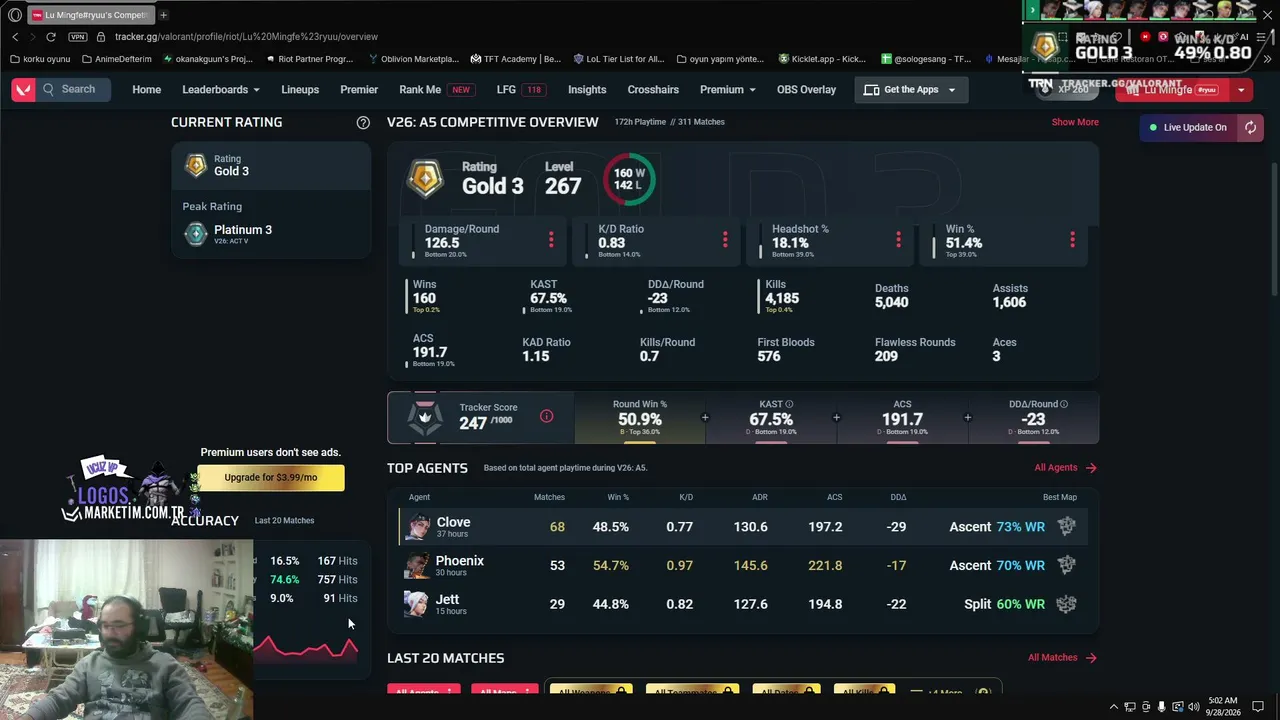Toggle the Live Update On switch
1280x720 pixels.
[1188, 127]
